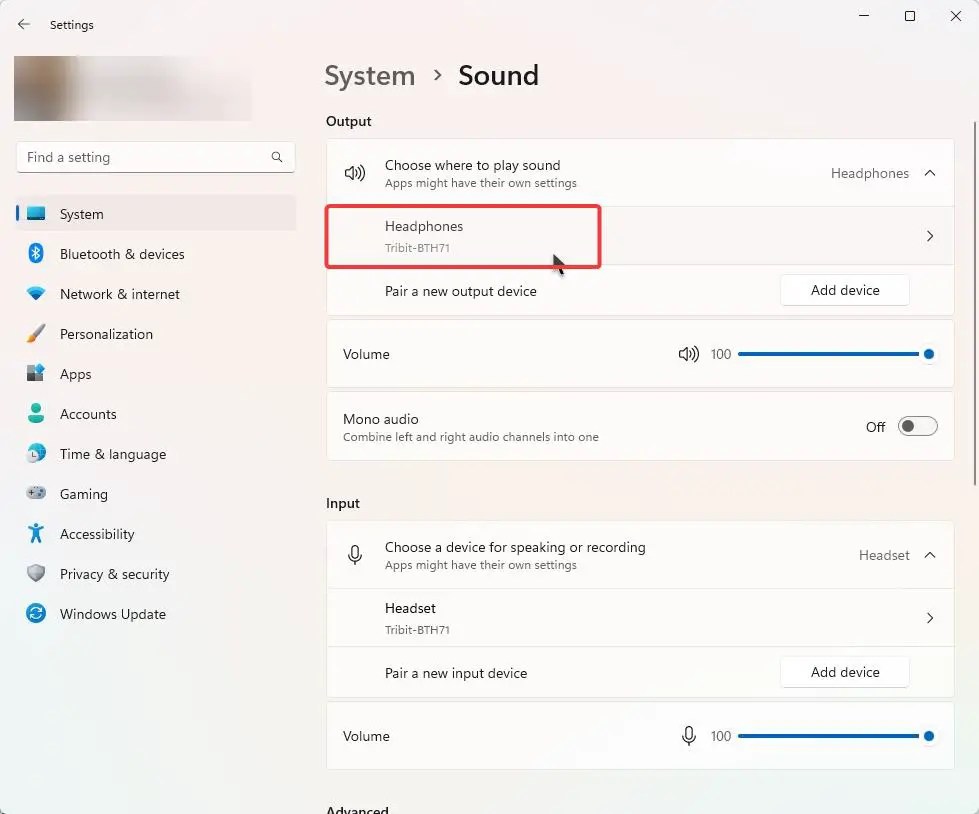Click the Bluetooth & devices icon
The image size is (979, 814).
pos(36,254)
